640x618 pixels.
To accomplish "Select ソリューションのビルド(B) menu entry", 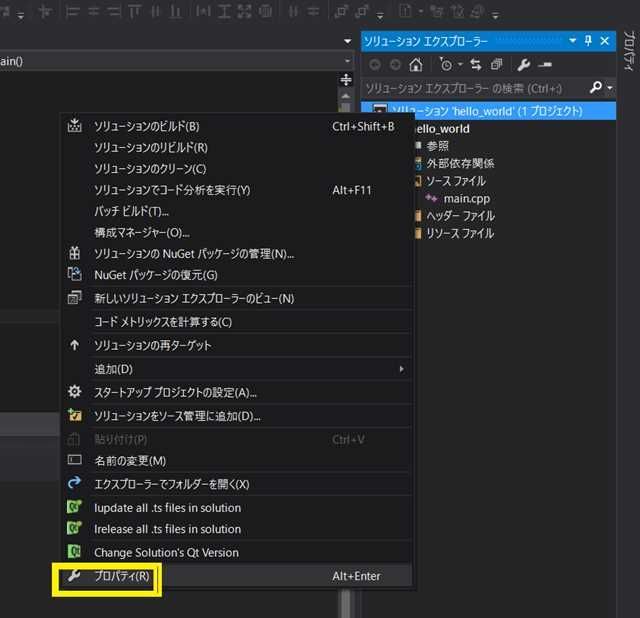I will click(237, 127).
